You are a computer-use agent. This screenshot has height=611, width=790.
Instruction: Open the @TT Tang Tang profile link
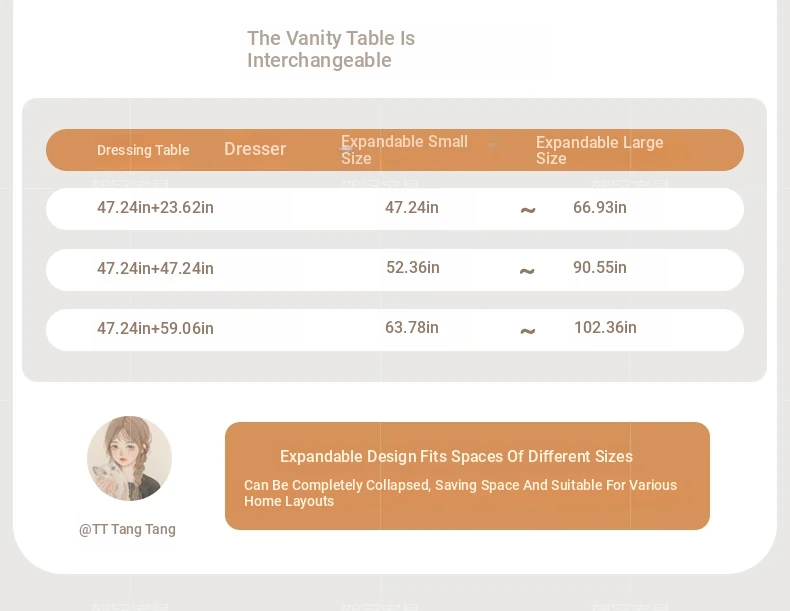click(x=127, y=529)
